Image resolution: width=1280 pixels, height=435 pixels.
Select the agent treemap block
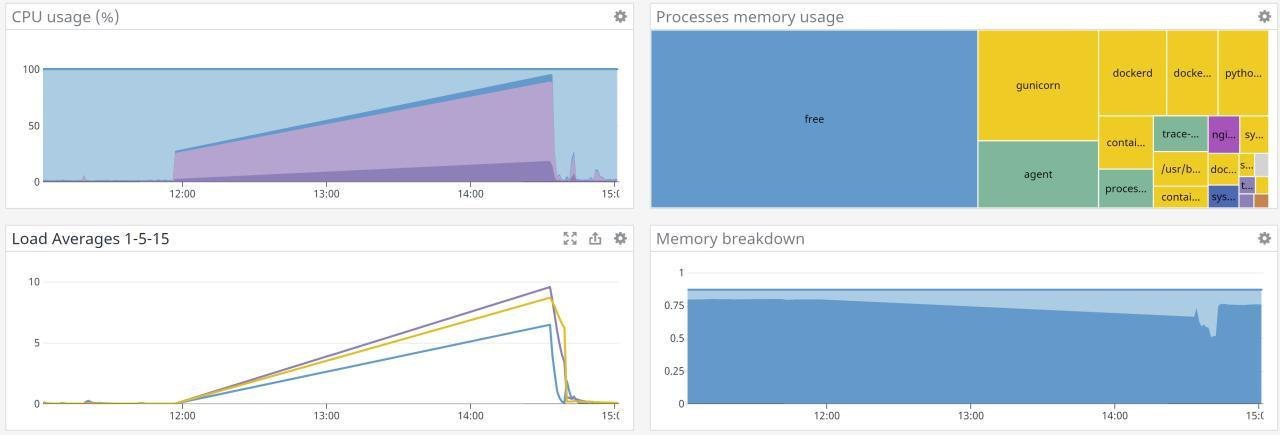point(1038,174)
